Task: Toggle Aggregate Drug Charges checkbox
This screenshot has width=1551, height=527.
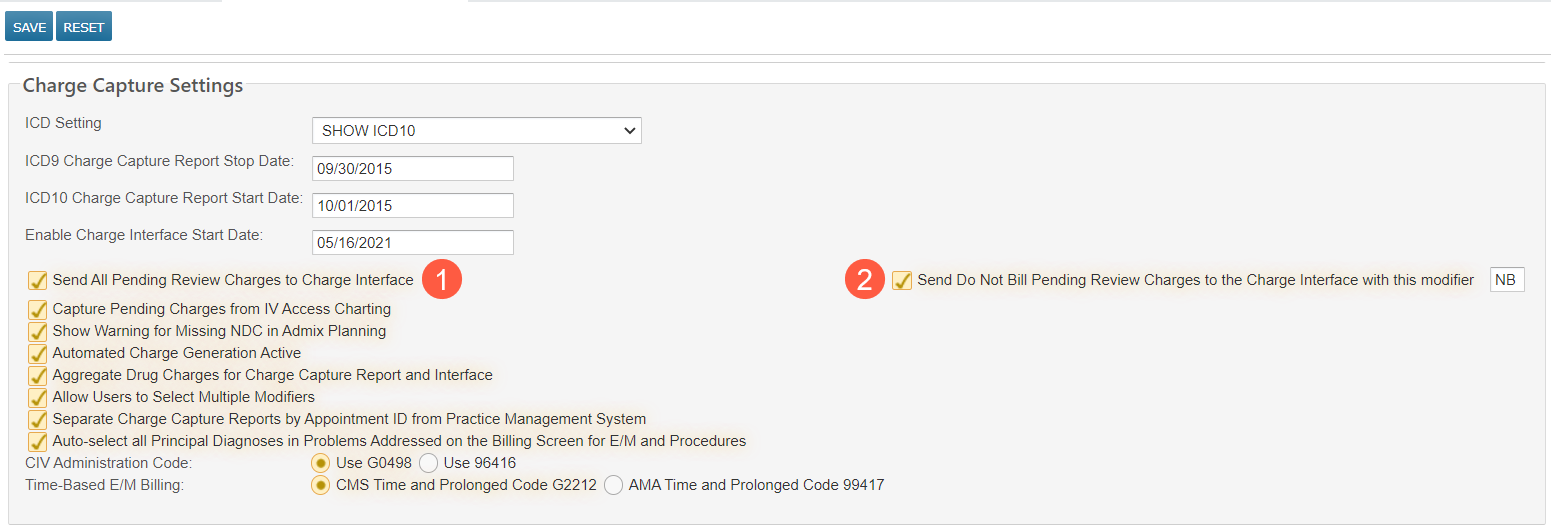Action: click(x=38, y=375)
